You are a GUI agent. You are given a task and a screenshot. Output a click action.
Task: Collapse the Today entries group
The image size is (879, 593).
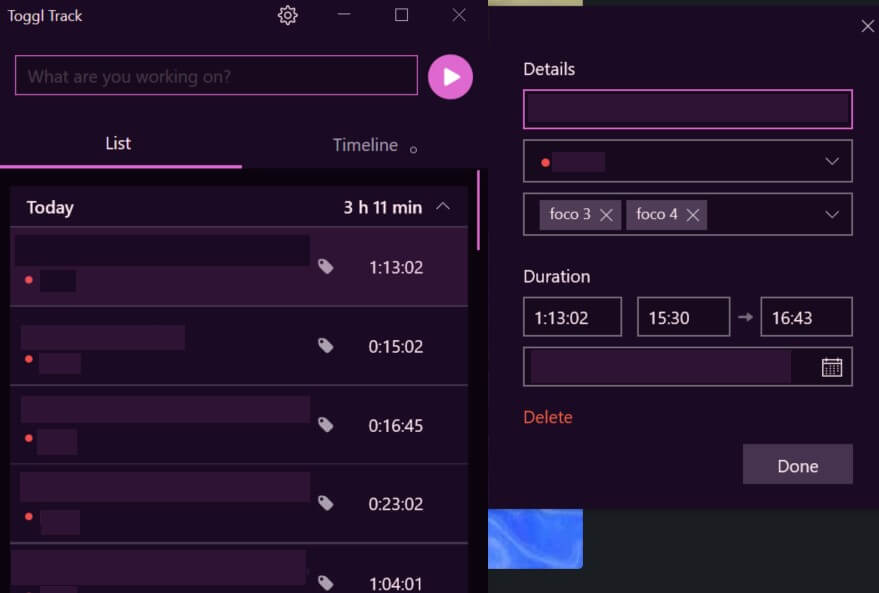tap(443, 206)
